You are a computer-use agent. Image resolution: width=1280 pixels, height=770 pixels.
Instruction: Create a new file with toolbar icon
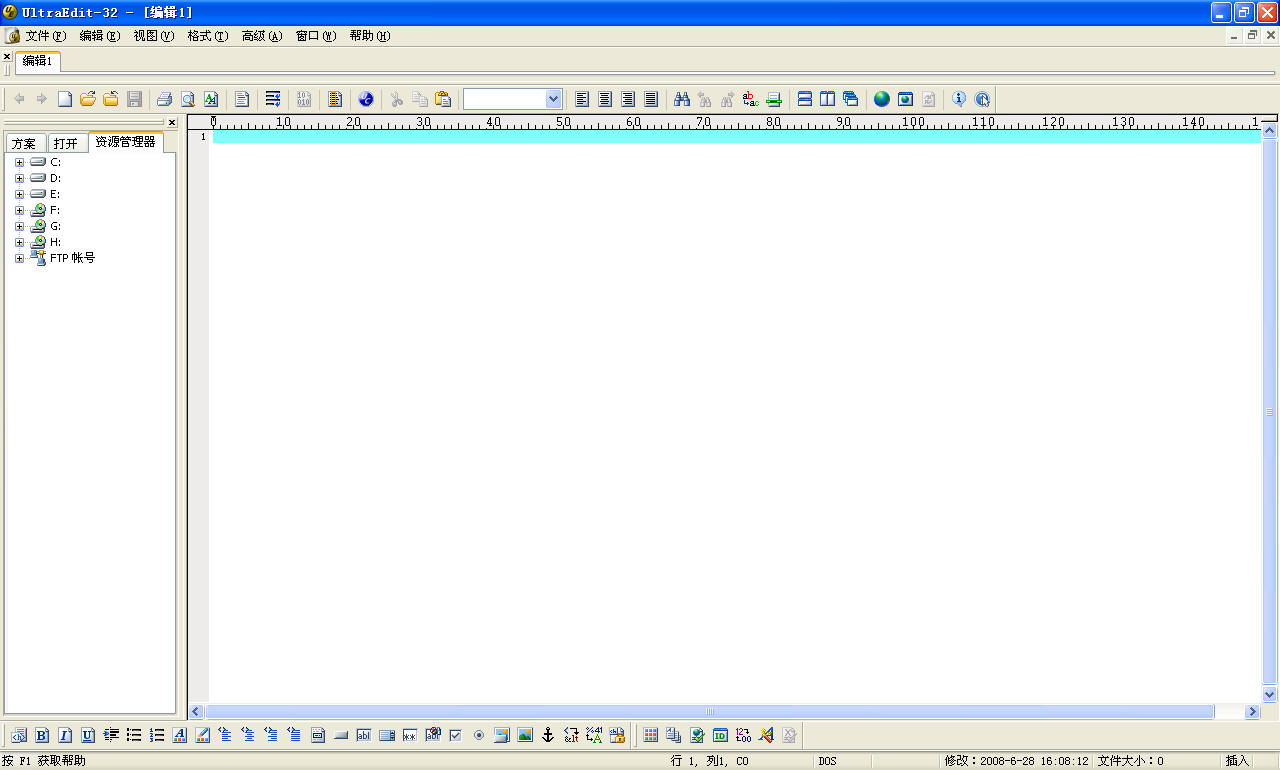pos(64,99)
